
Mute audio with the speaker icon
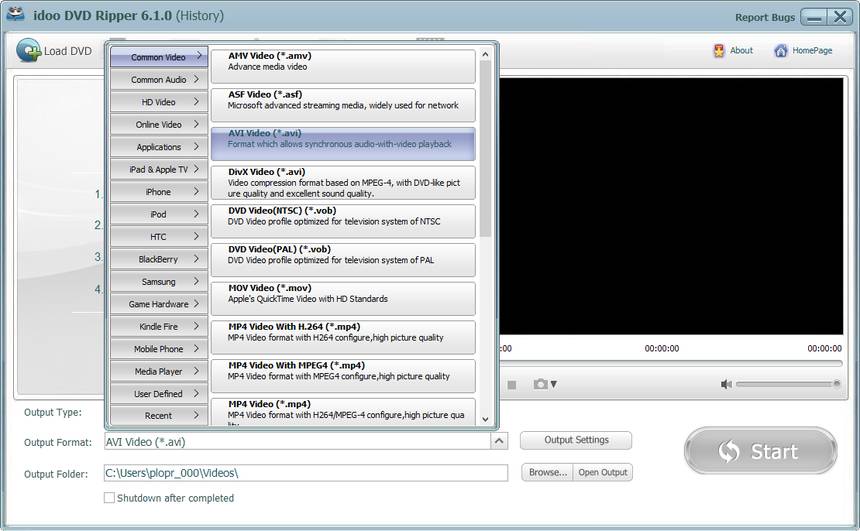coord(726,384)
